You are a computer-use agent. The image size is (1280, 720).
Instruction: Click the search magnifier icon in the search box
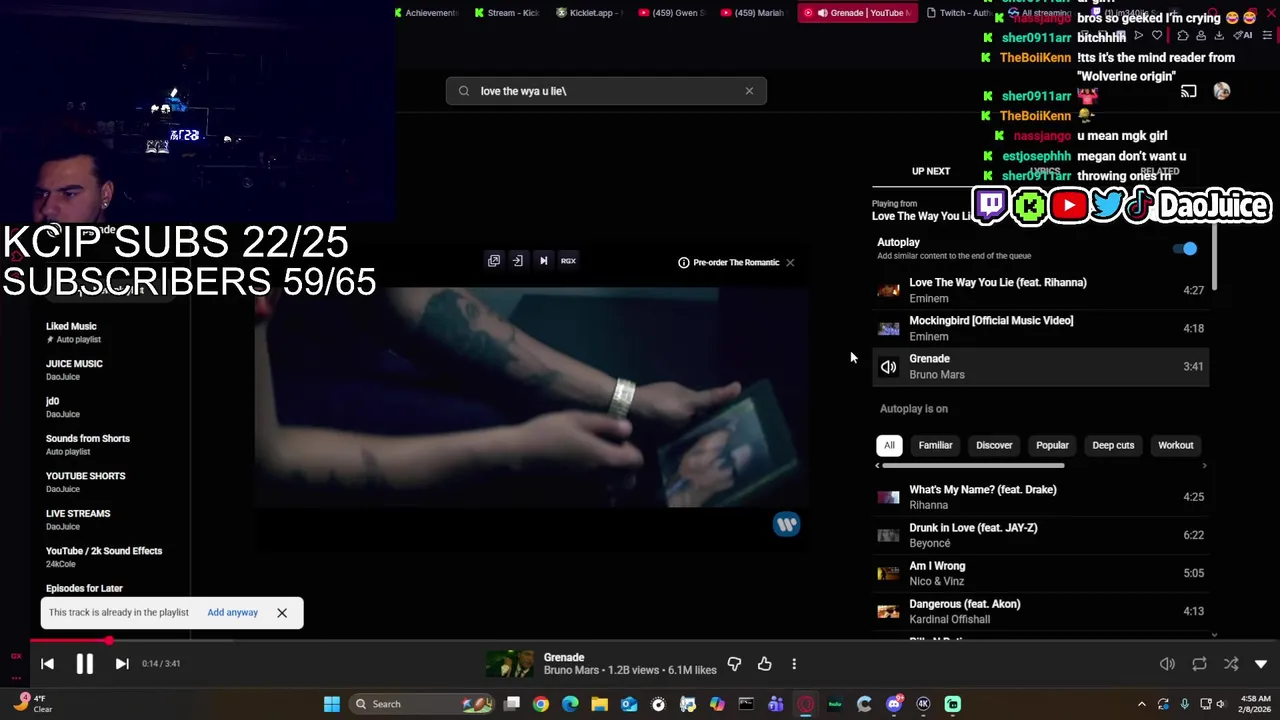[x=464, y=91]
